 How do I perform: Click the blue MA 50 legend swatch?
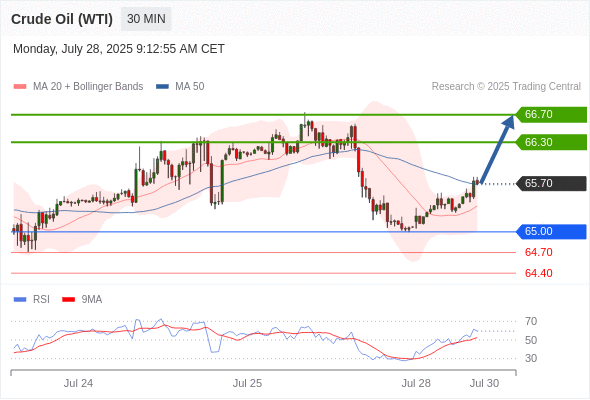point(162,87)
